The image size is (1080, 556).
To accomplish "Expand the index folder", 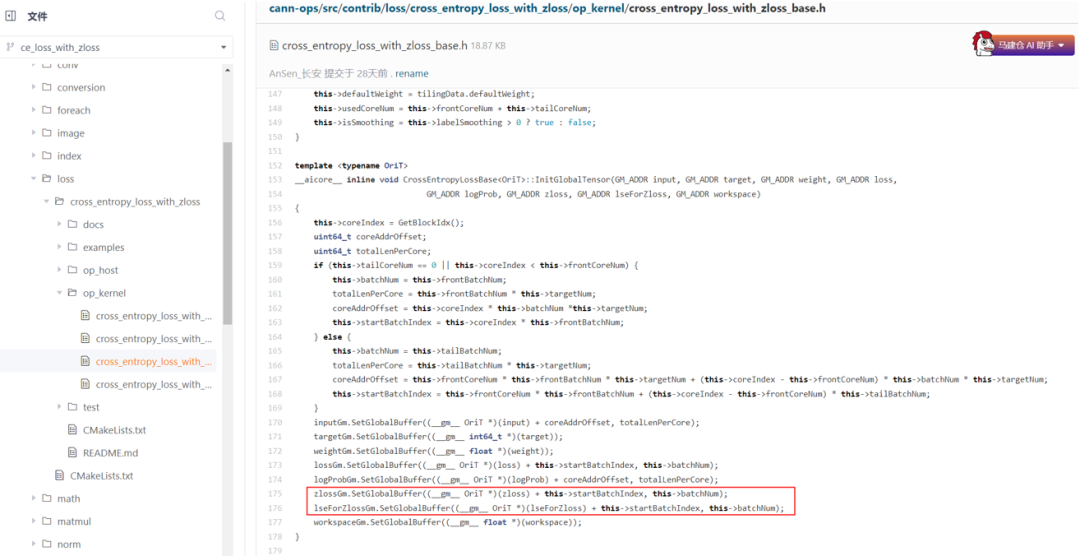I will tap(34, 156).
